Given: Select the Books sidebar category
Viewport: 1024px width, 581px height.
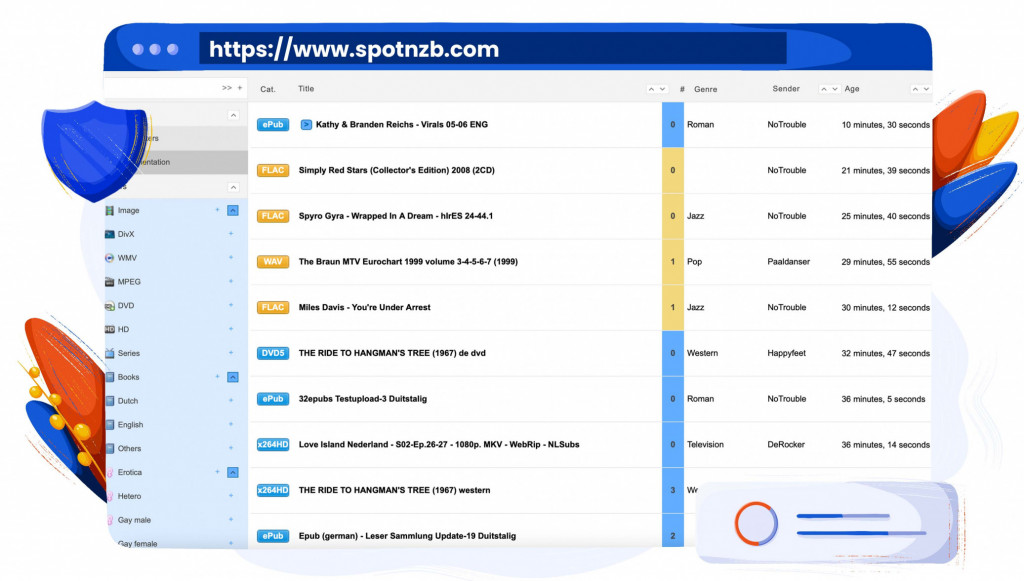Looking at the screenshot, I should [x=128, y=377].
